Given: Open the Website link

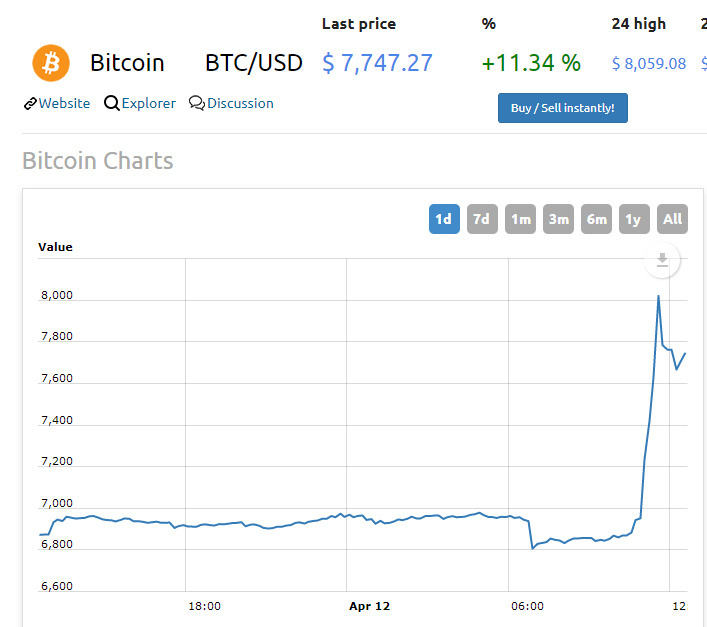Looking at the screenshot, I should coord(64,103).
